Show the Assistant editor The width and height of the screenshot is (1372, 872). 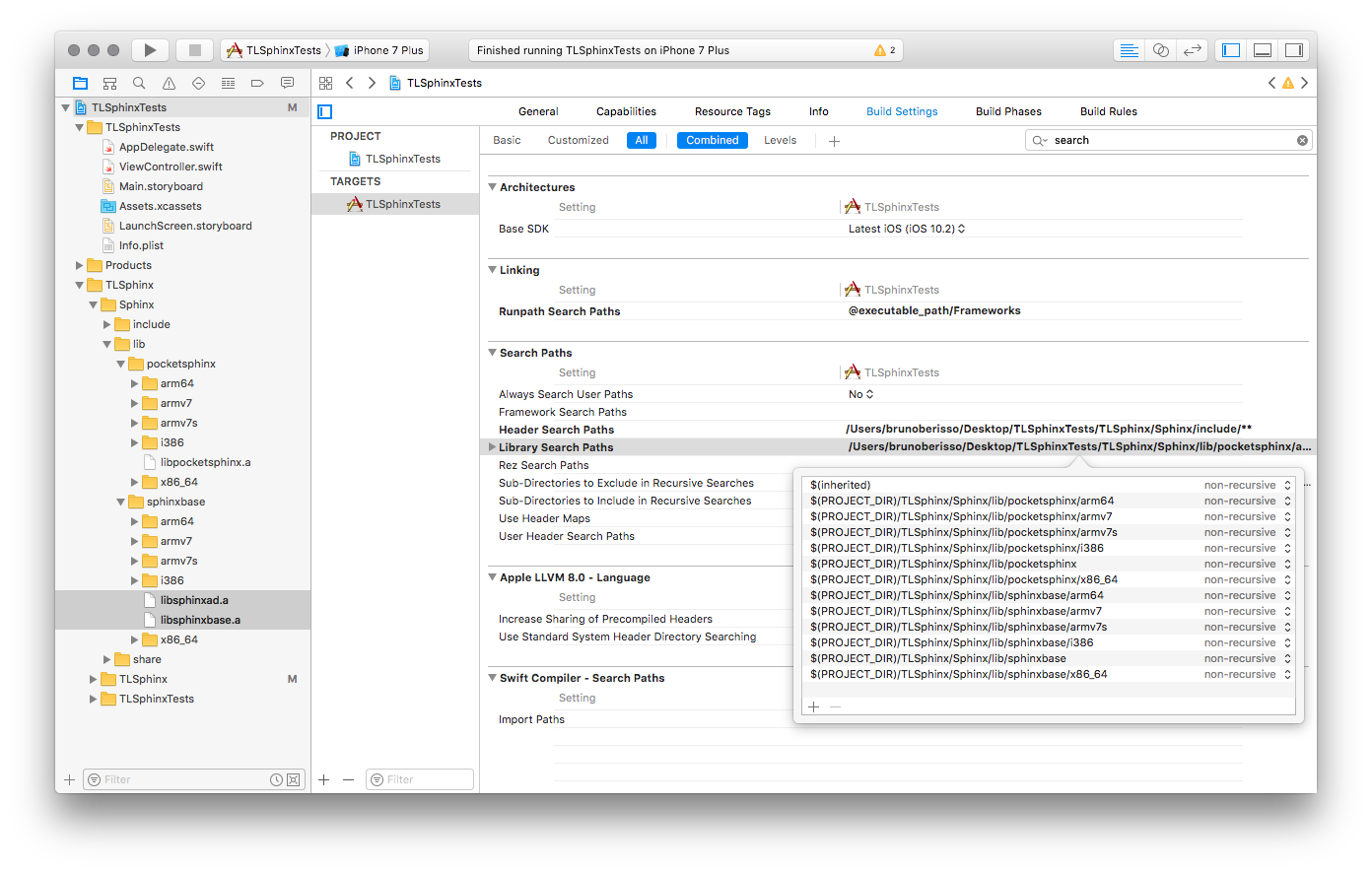(1161, 50)
